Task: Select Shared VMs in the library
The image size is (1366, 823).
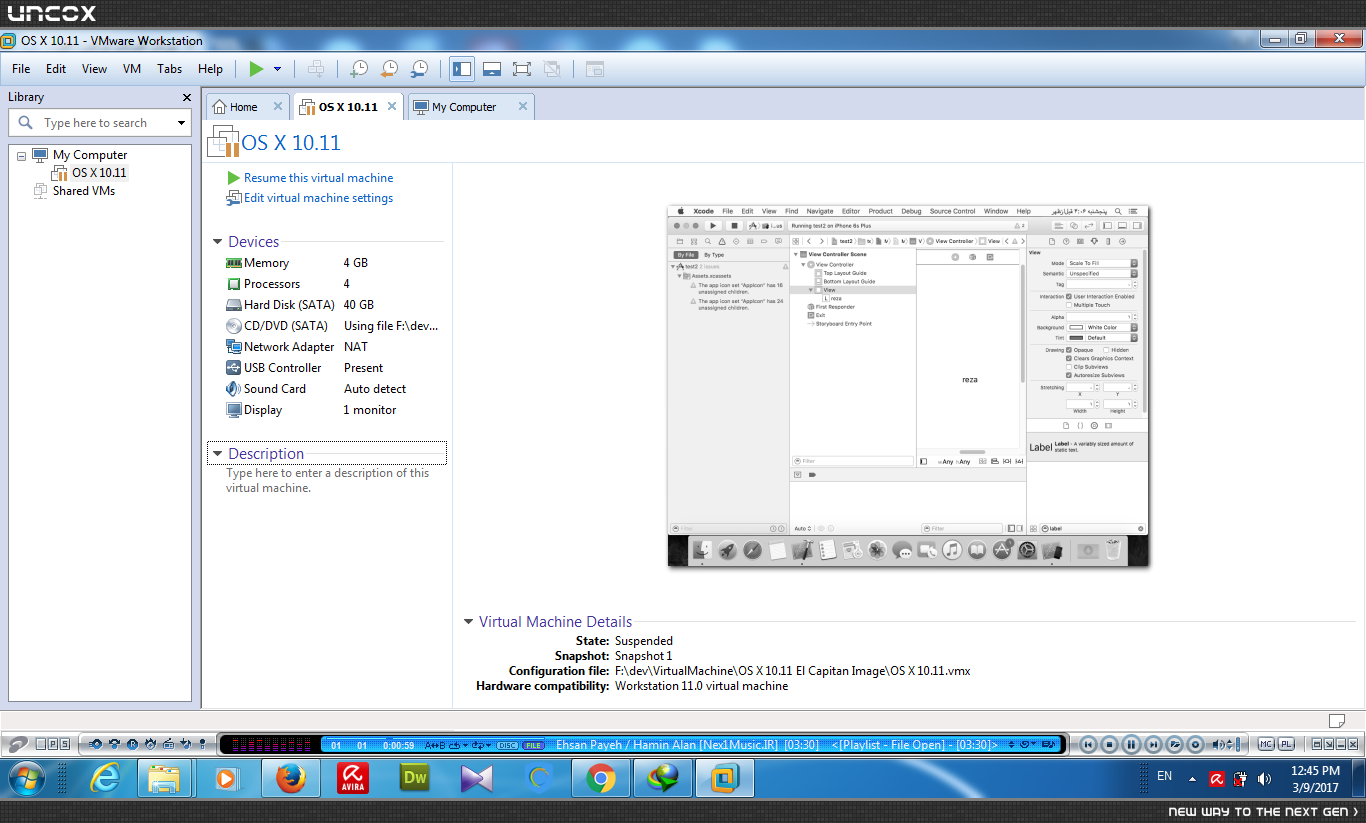Action: click(74, 191)
